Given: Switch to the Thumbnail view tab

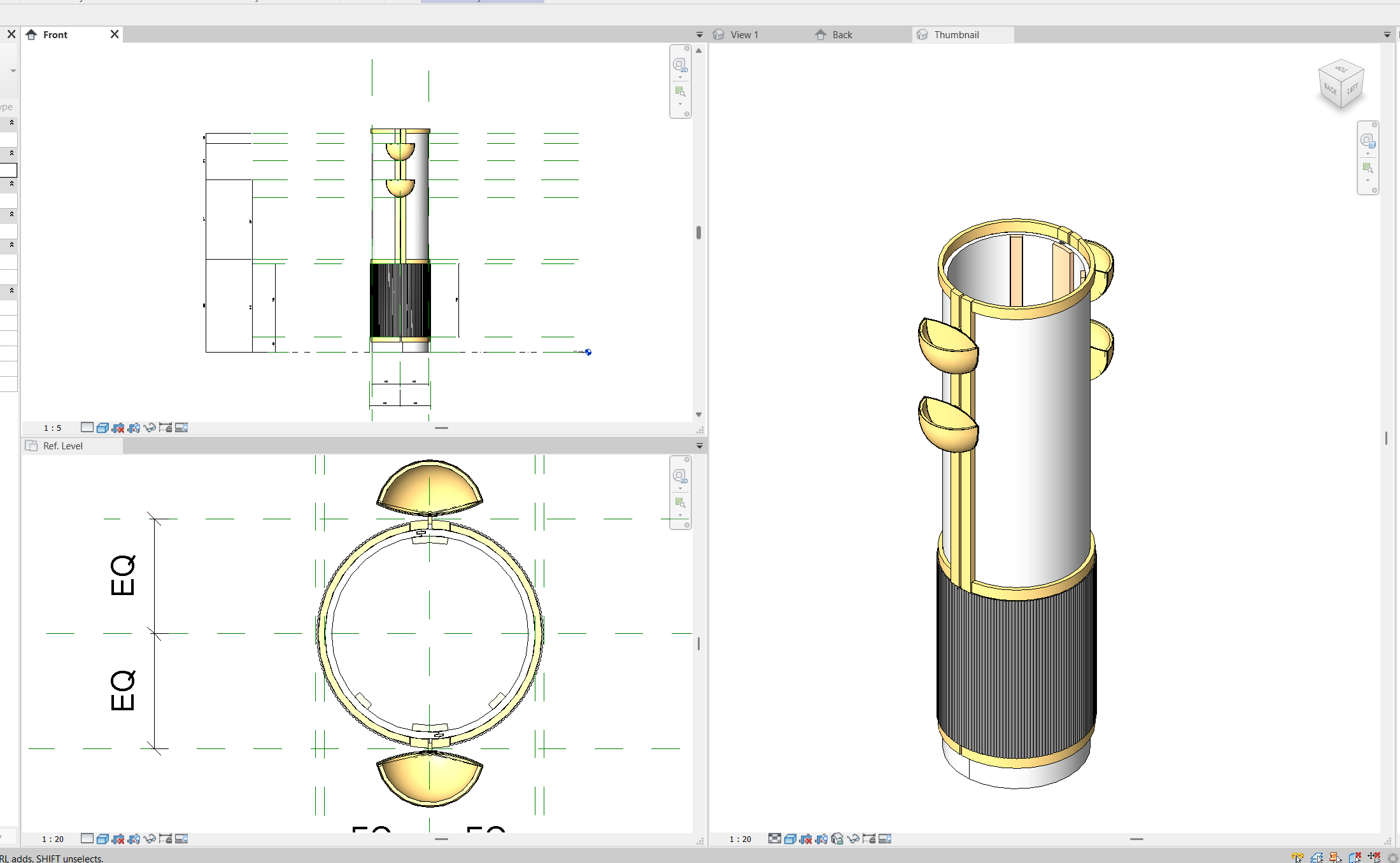Looking at the screenshot, I should [x=956, y=35].
